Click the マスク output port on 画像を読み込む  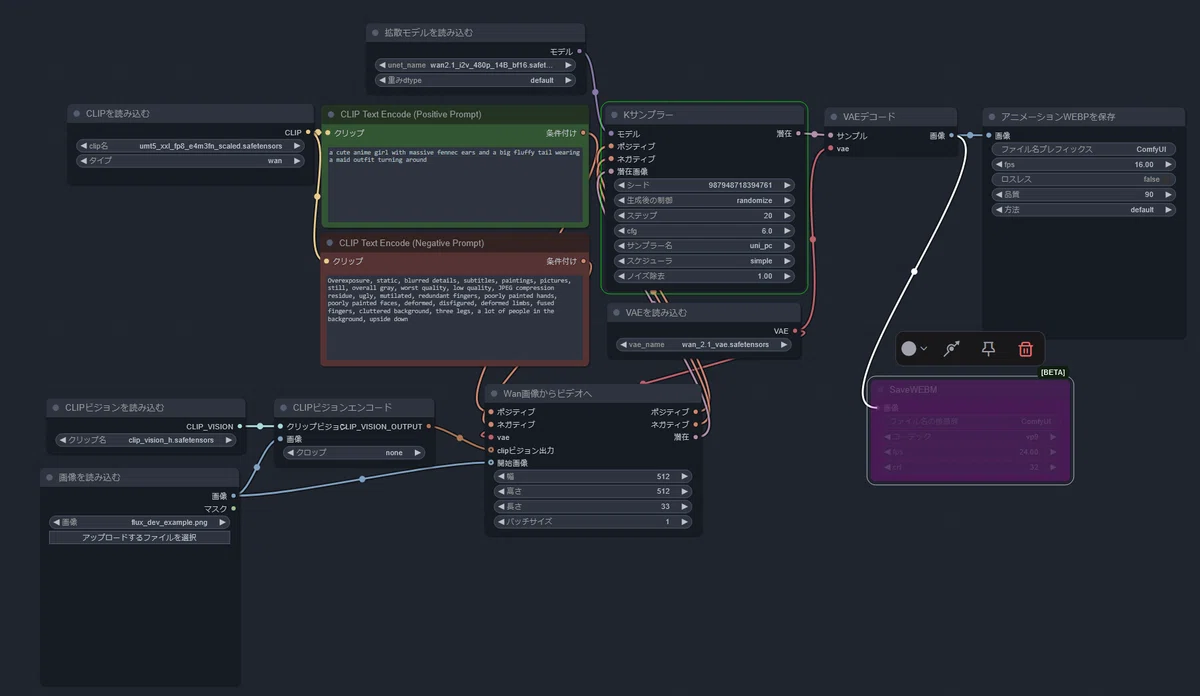[x=233, y=508]
